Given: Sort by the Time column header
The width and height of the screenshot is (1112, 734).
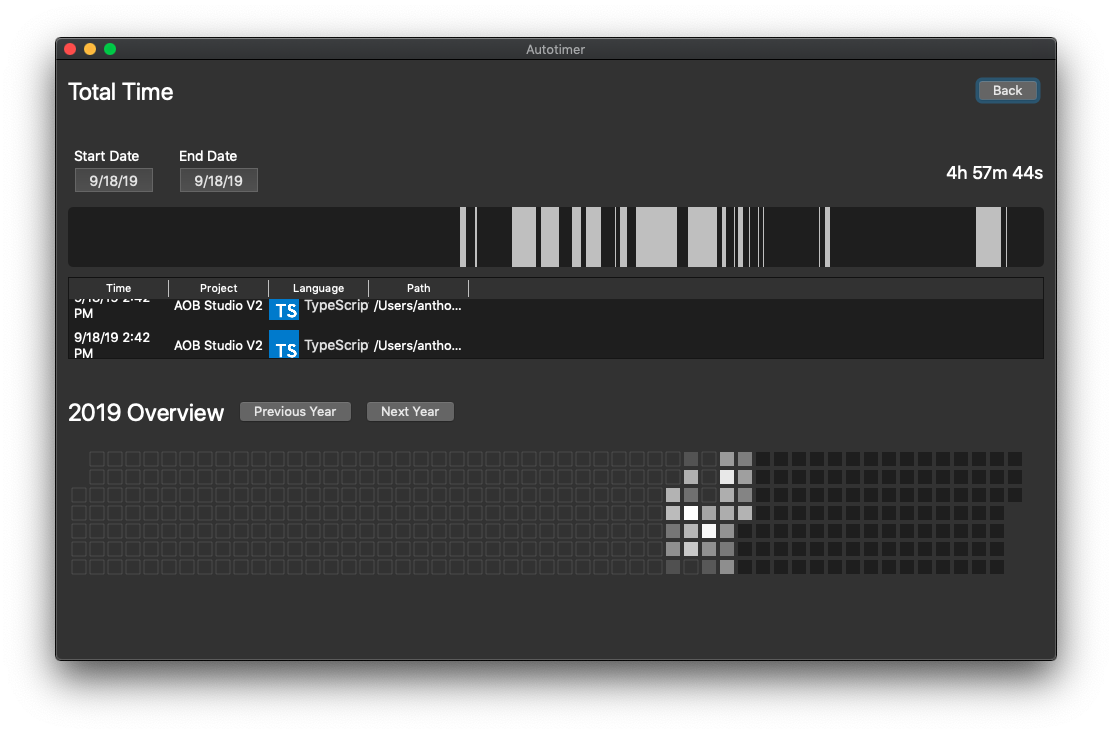Looking at the screenshot, I should [118, 288].
